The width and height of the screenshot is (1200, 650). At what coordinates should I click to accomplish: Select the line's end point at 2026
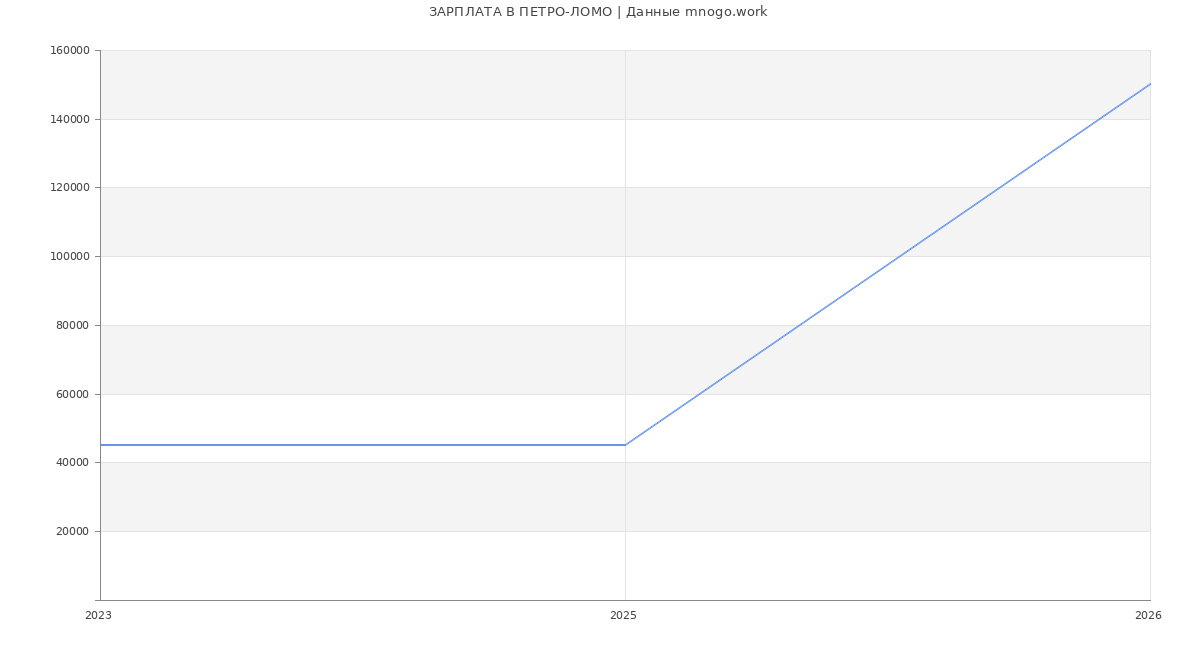[x=1150, y=84]
